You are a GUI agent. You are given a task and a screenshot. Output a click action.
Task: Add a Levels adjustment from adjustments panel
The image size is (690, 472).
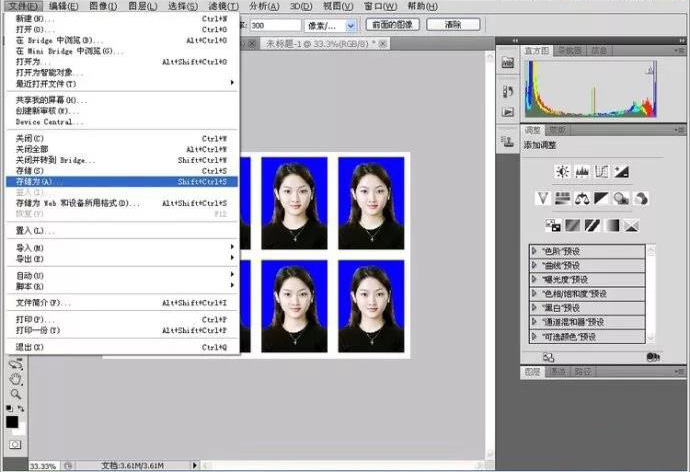coord(582,172)
